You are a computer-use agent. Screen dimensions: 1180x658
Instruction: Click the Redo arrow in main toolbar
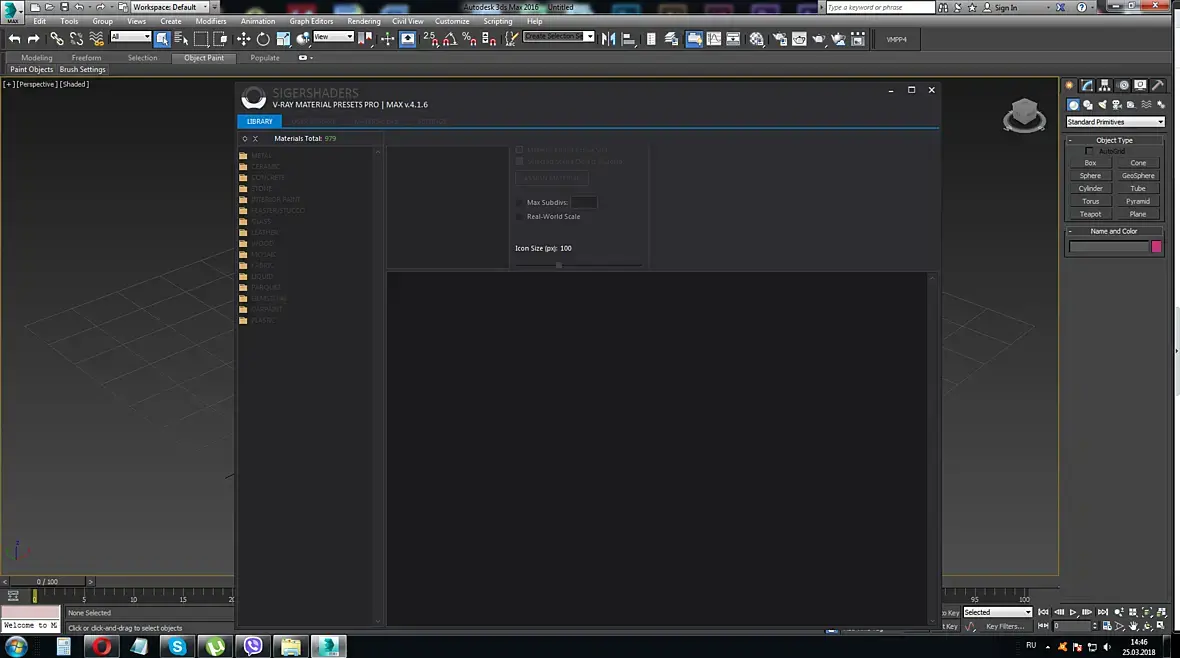coord(33,39)
